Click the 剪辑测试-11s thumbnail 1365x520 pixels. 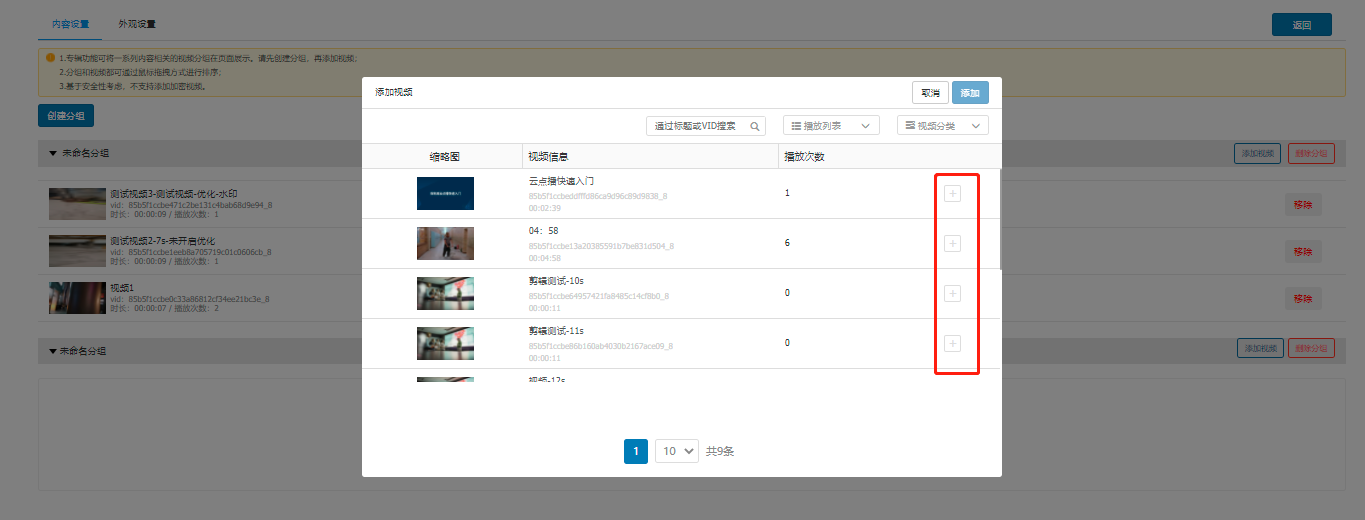[445, 343]
